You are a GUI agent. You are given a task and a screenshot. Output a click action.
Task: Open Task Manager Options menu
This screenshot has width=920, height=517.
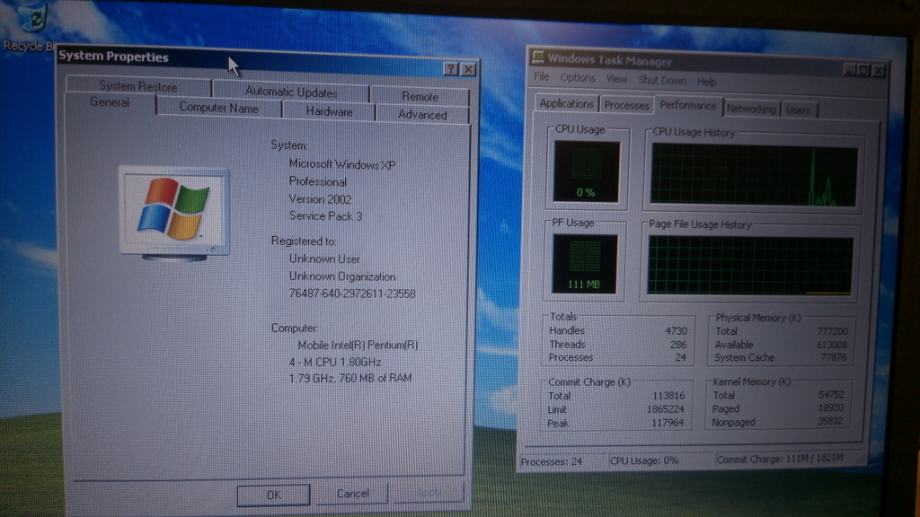coord(577,77)
